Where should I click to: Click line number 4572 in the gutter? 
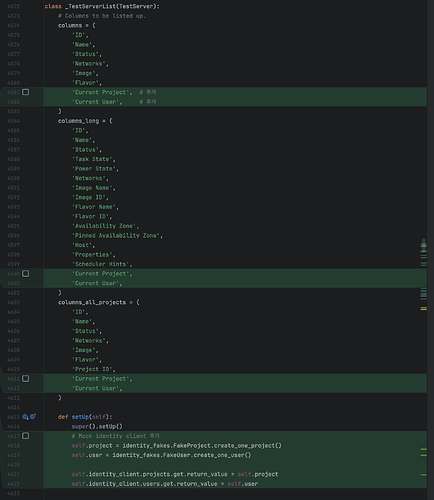pyautogui.click(x=13, y=6)
